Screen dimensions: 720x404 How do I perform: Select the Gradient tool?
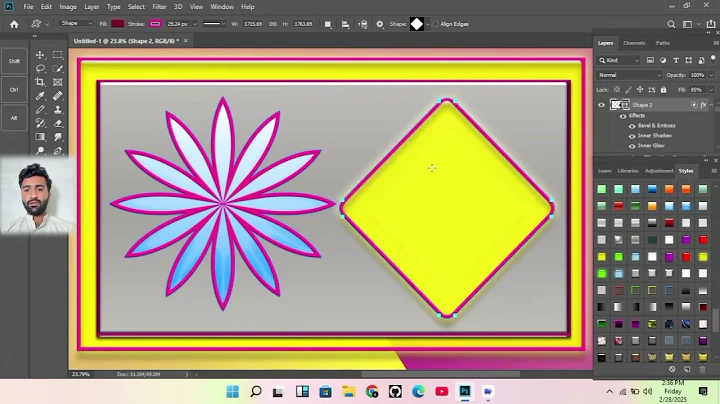click(x=40, y=137)
